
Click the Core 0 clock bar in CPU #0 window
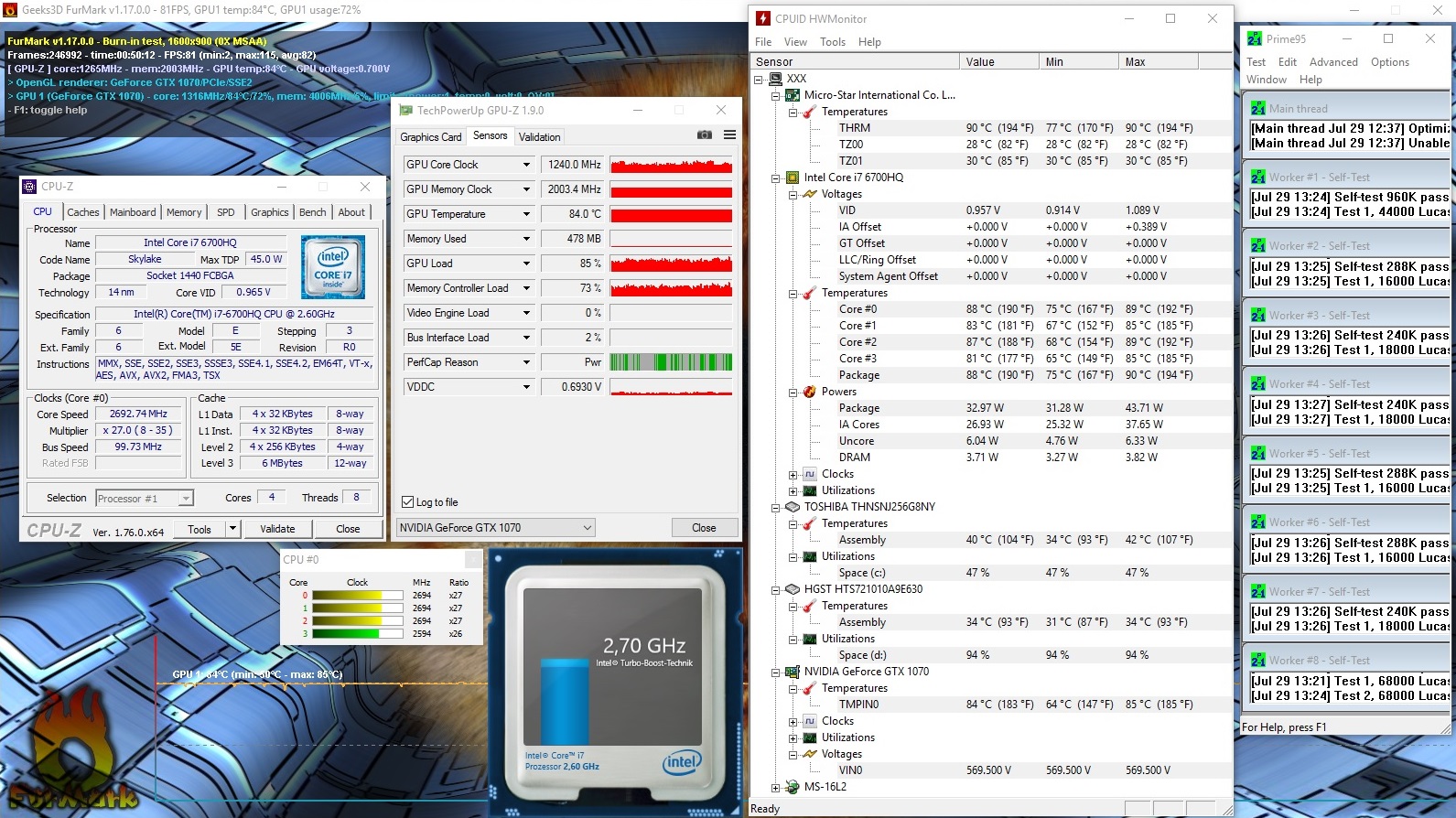click(357, 596)
